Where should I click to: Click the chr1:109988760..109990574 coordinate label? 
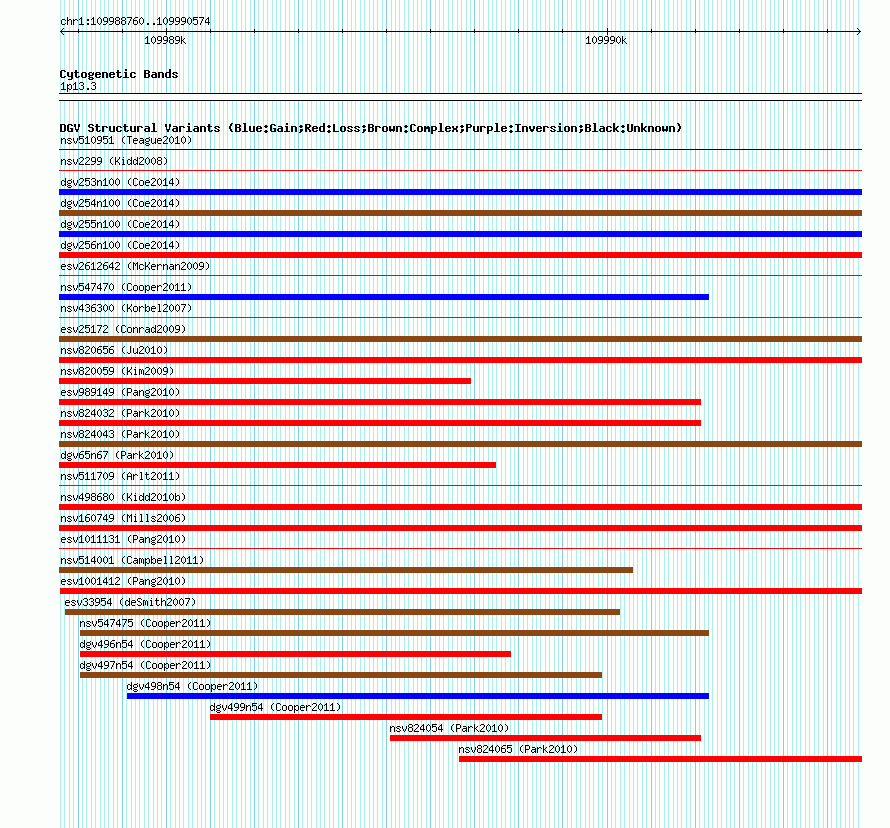pyautogui.click(x=135, y=21)
